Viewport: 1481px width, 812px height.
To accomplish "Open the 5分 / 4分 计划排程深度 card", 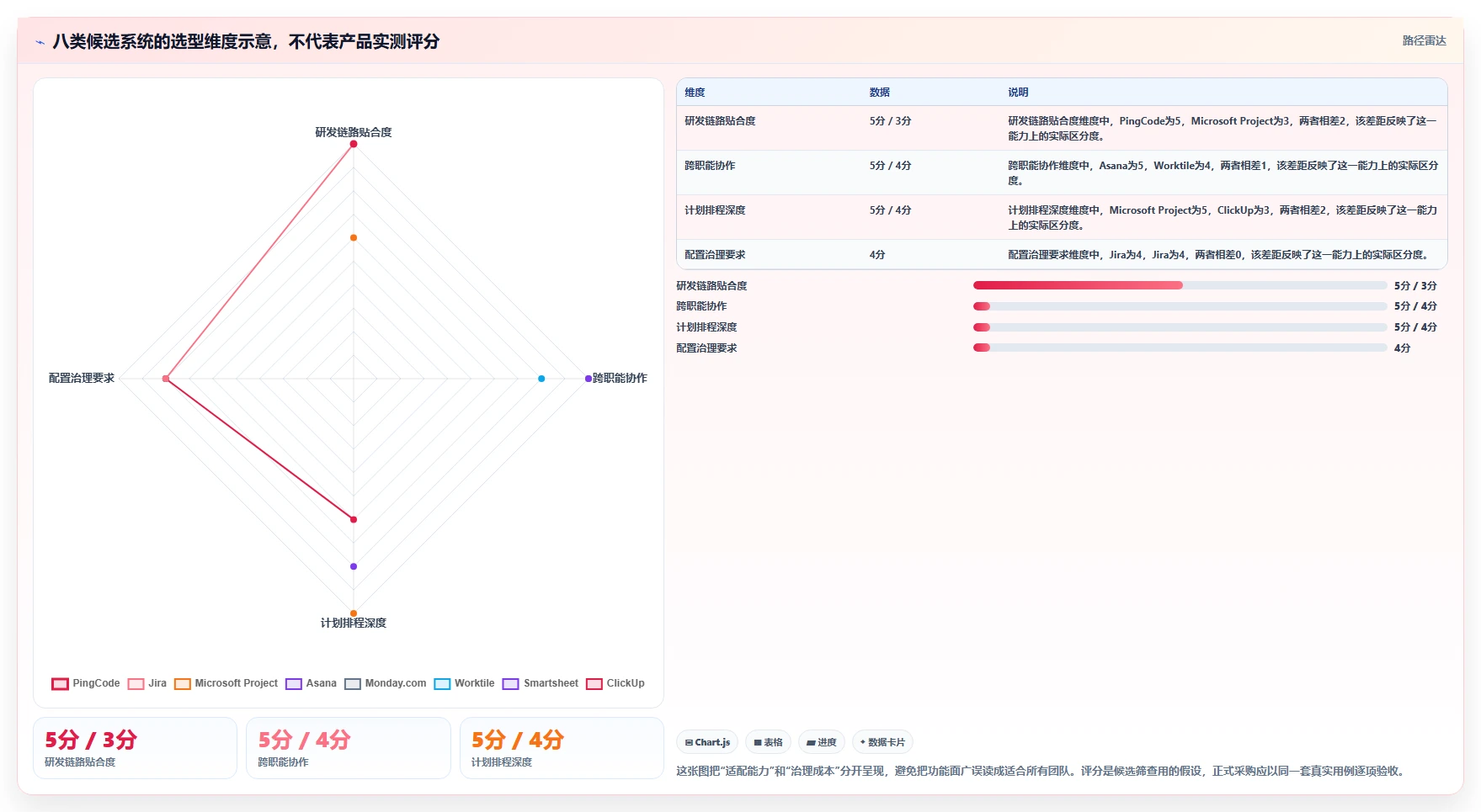I will pos(562,748).
